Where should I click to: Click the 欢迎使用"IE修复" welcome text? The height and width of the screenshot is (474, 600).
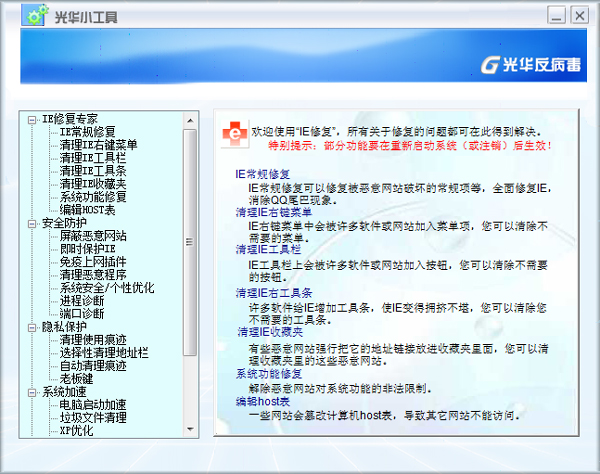396,132
